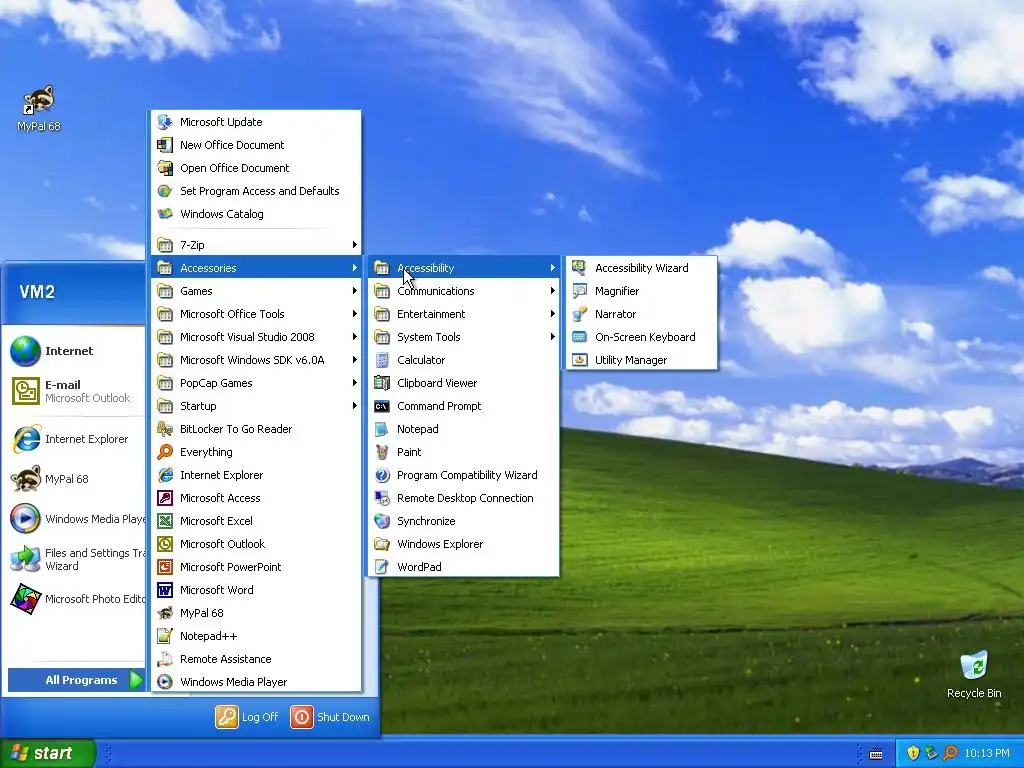The image size is (1024, 768).
Task: Click the On-Screen Keyboard icon
Action: tap(579, 337)
